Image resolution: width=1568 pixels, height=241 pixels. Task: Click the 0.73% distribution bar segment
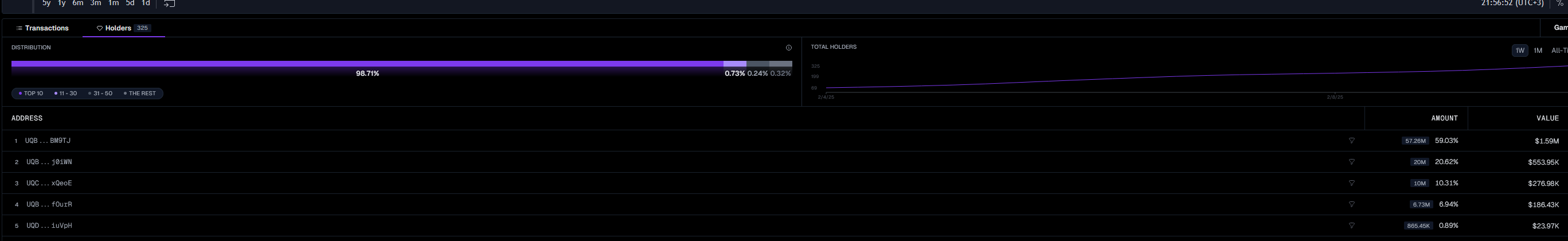[x=735, y=64]
